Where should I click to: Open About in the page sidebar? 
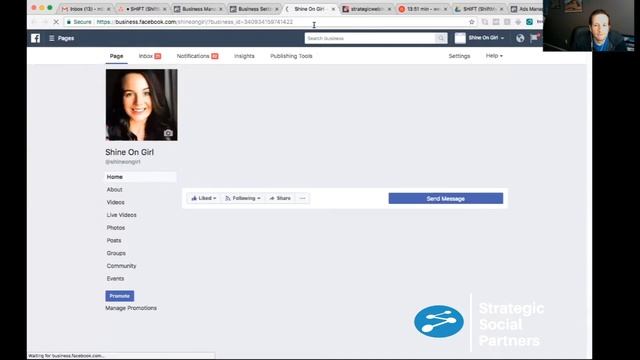click(x=114, y=190)
